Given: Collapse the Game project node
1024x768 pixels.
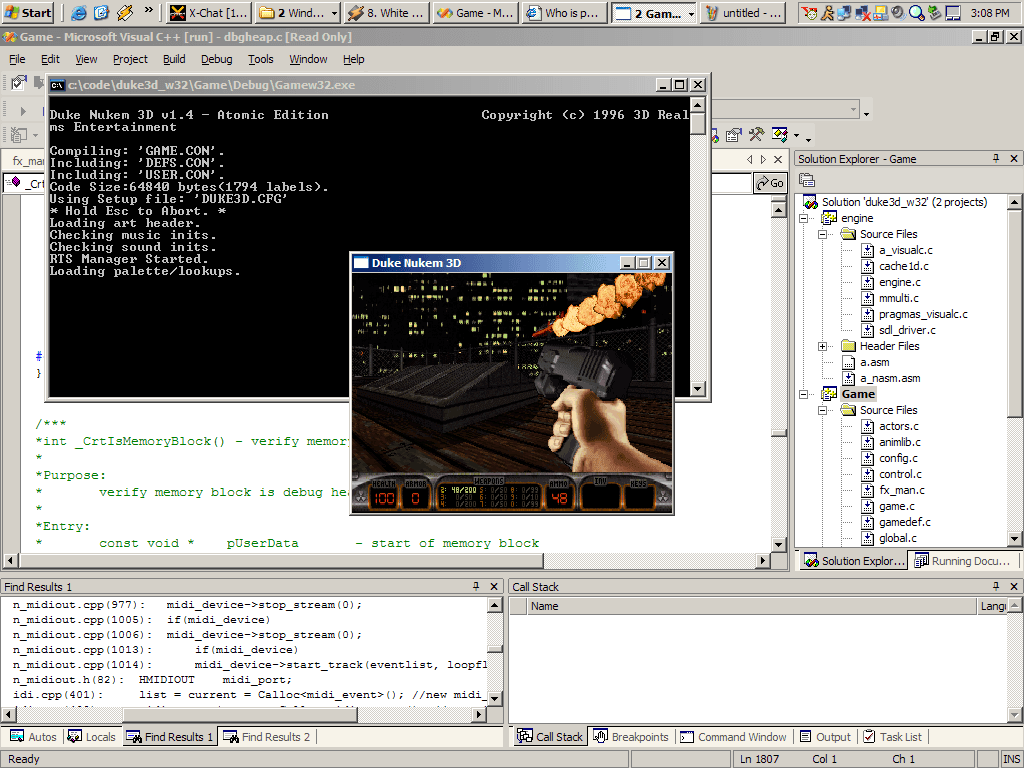Looking at the screenshot, I should coord(804,394).
